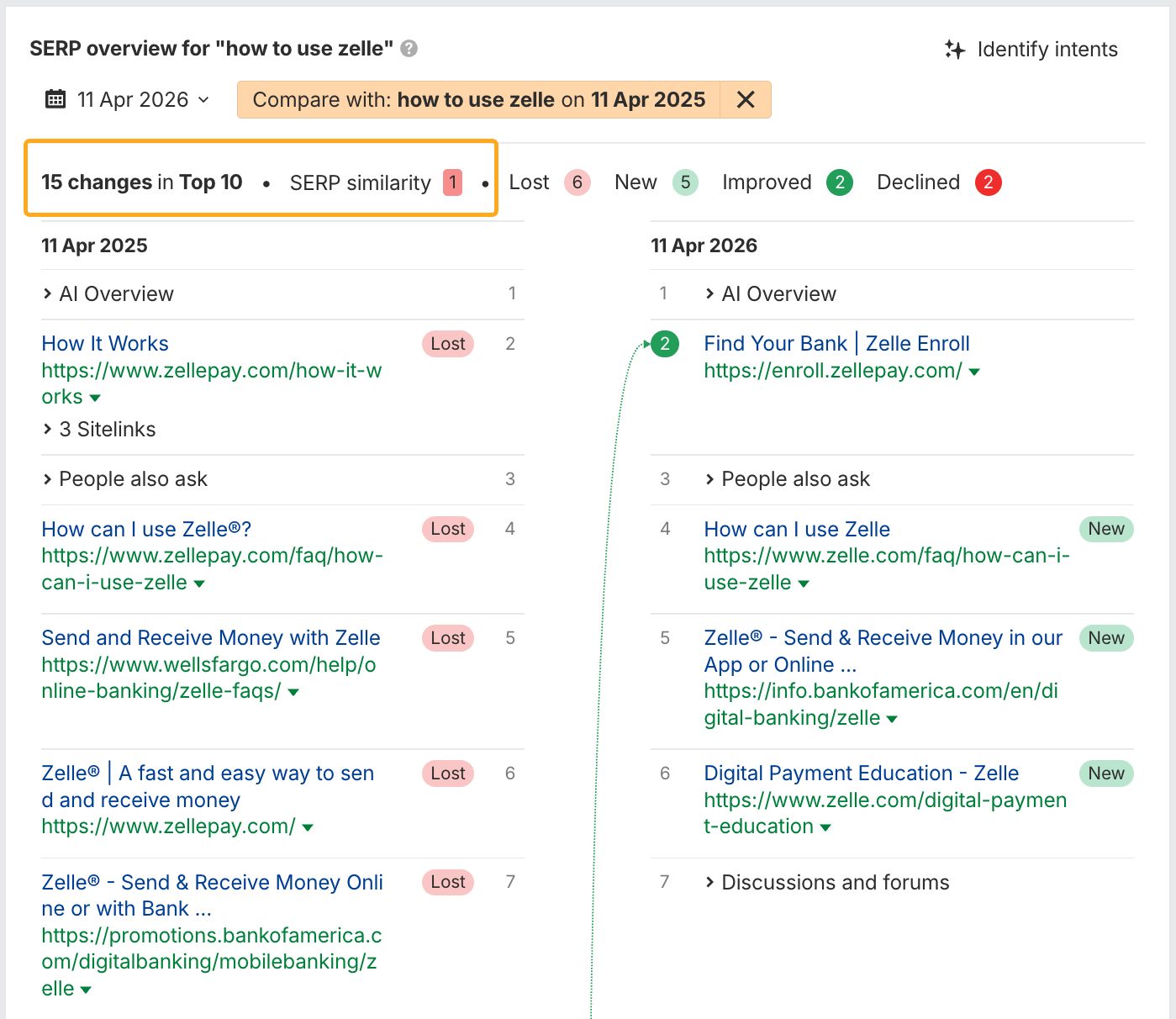
Task: Open the zellepay.com faq URL dropdown arrow
Action: pos(199,583)
